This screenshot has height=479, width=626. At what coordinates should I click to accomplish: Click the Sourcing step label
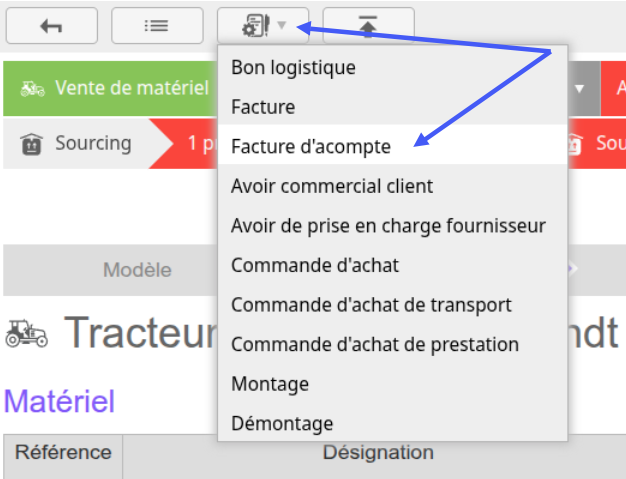coord(93,143)
